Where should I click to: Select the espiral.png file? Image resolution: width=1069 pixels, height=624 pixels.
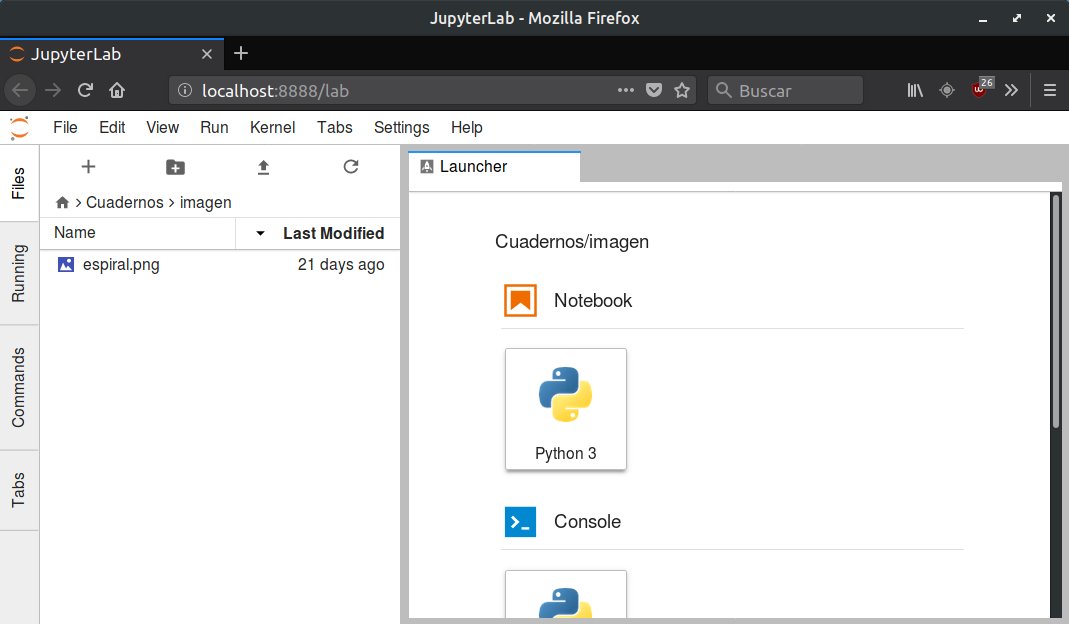tap(120, 265)
